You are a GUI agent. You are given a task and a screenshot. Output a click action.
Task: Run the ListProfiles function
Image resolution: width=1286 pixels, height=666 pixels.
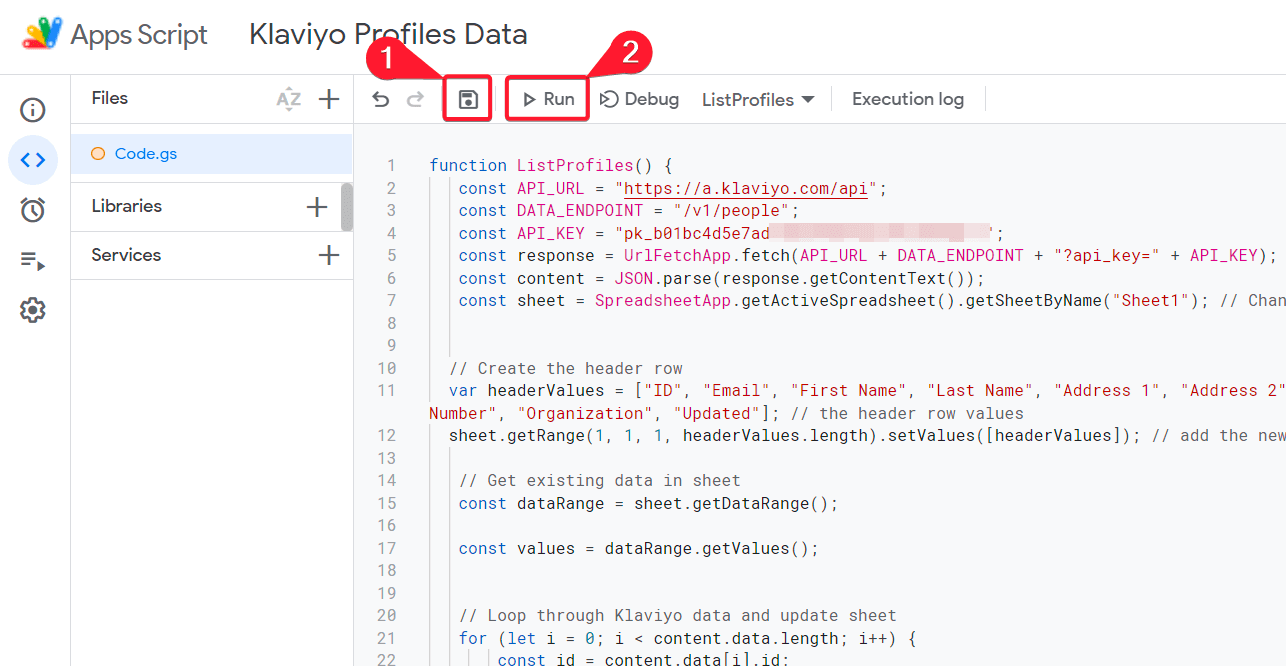pos(547,99)
